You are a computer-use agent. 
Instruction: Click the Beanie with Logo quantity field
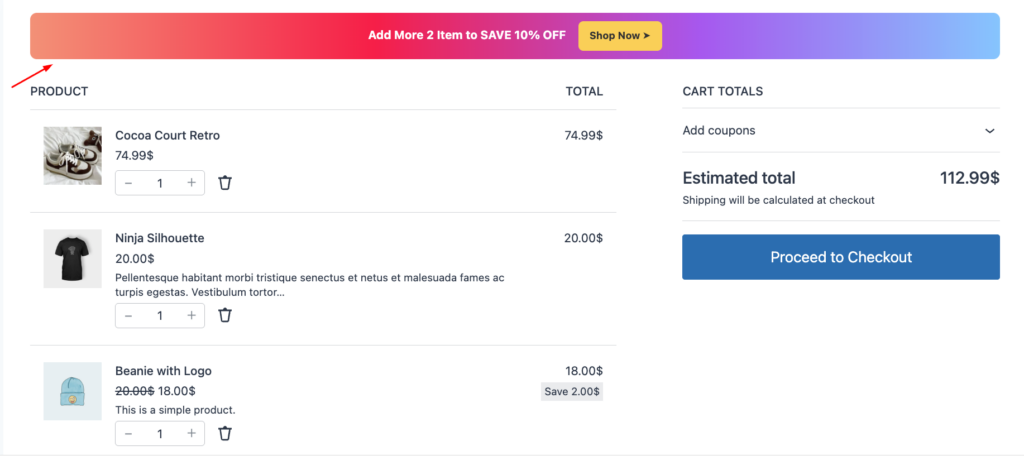159,433
